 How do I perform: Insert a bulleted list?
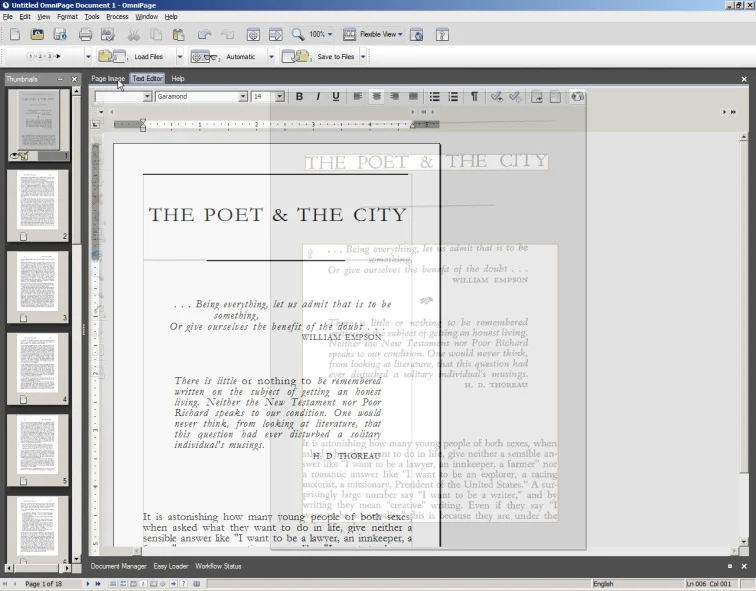[x=435, y=97]
